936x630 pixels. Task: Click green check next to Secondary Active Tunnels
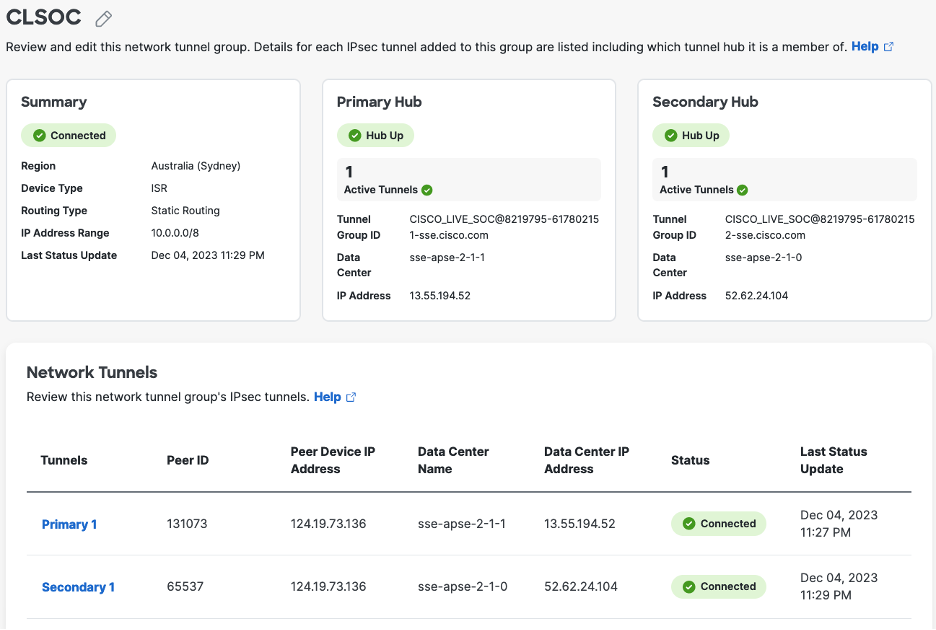[x=743, y=190]
